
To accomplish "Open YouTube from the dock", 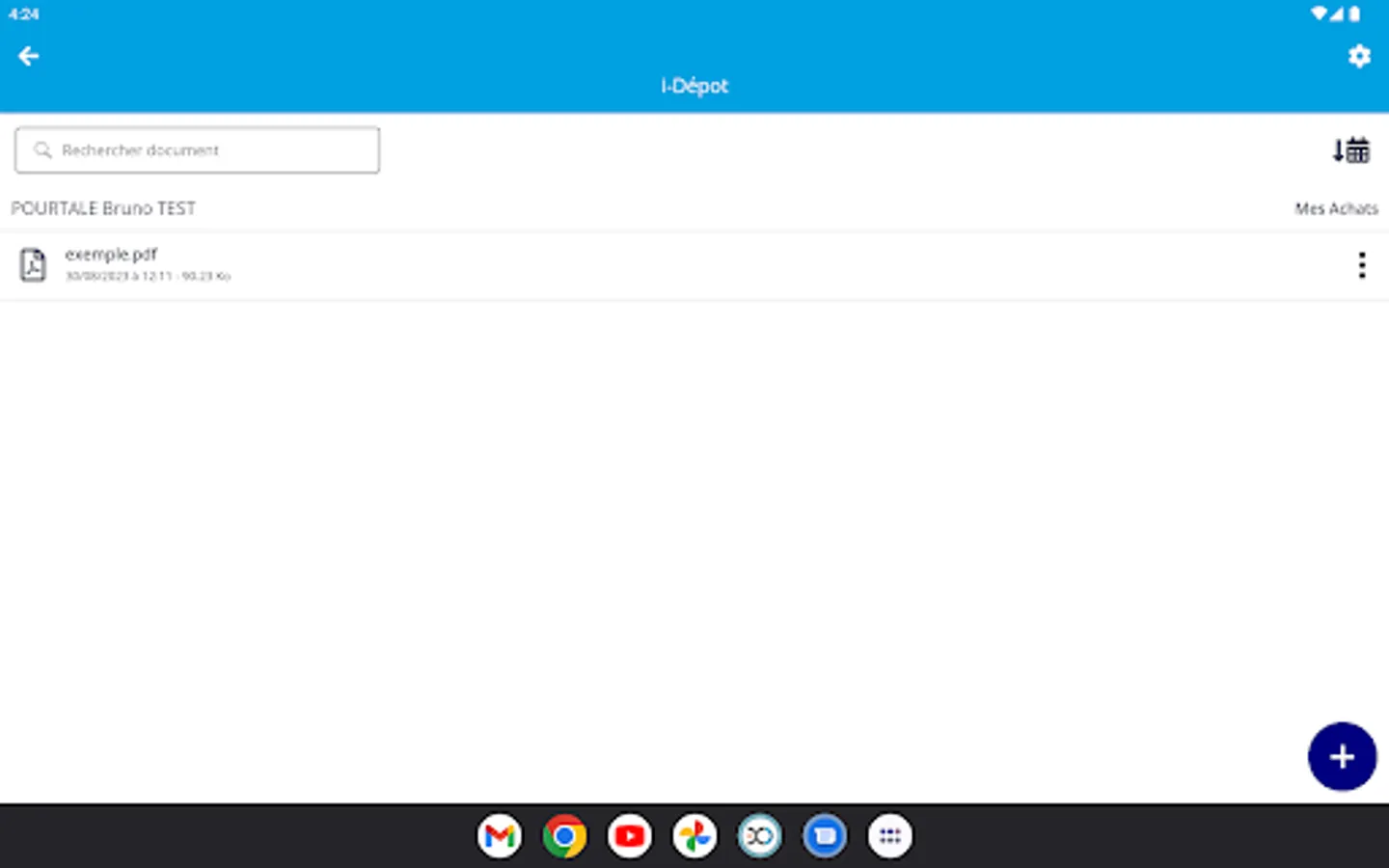I will [x=630, y=836].
